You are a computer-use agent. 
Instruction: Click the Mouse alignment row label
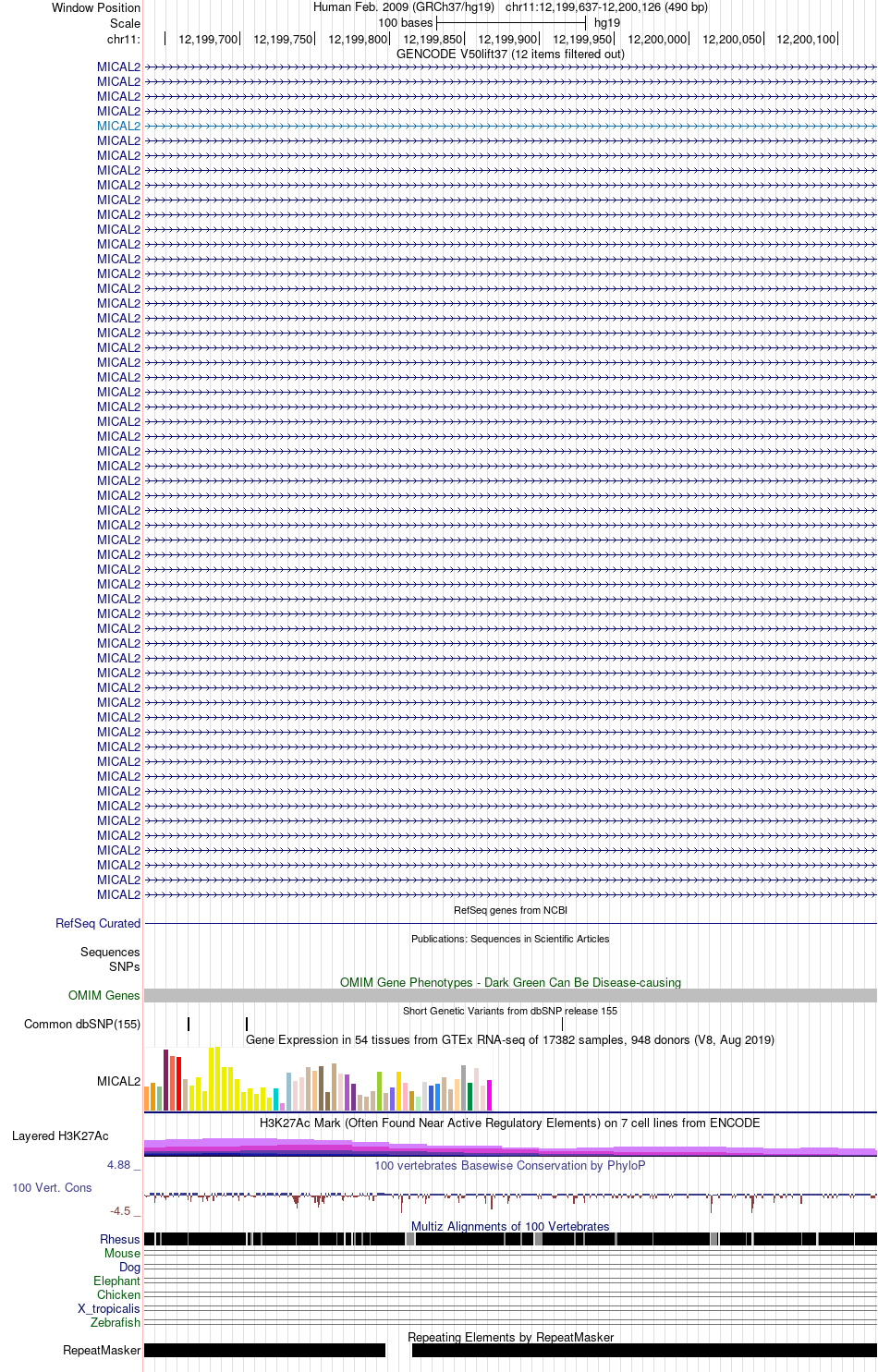tap(122, 1253)
